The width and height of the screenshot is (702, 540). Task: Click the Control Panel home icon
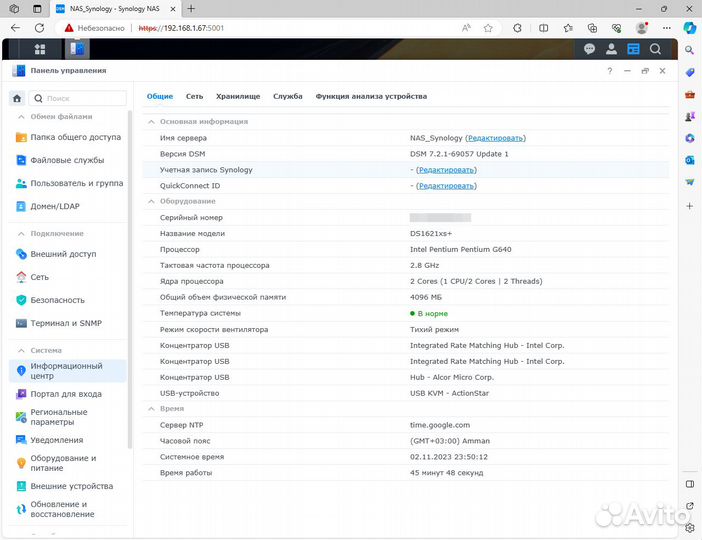point(17,98)
